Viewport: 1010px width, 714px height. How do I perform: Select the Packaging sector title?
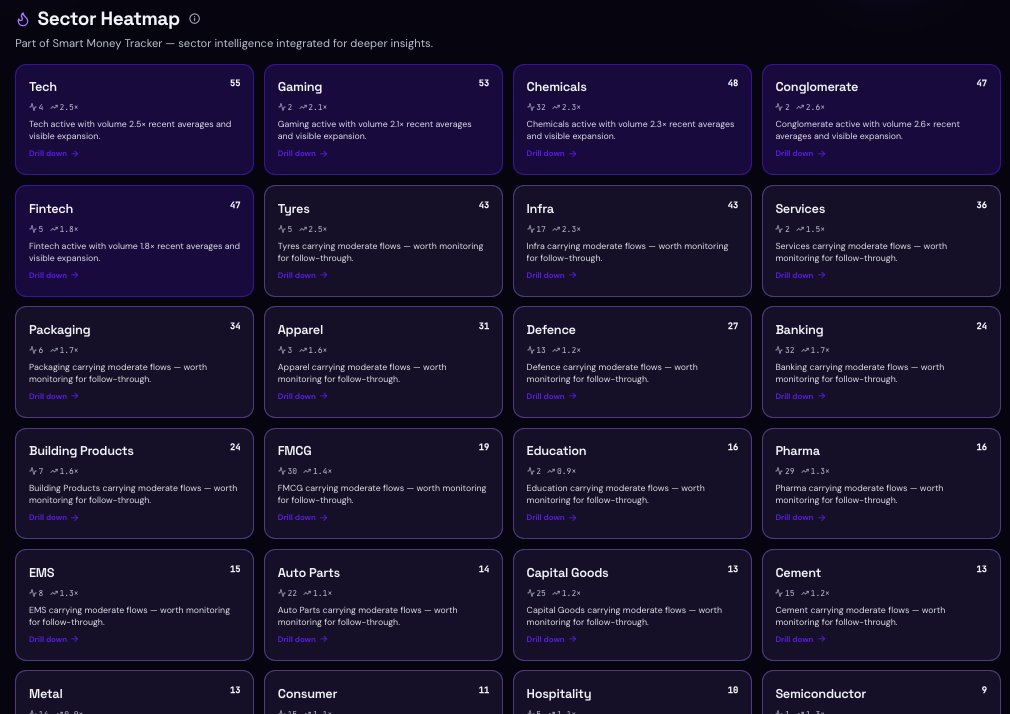pos(60,331)
